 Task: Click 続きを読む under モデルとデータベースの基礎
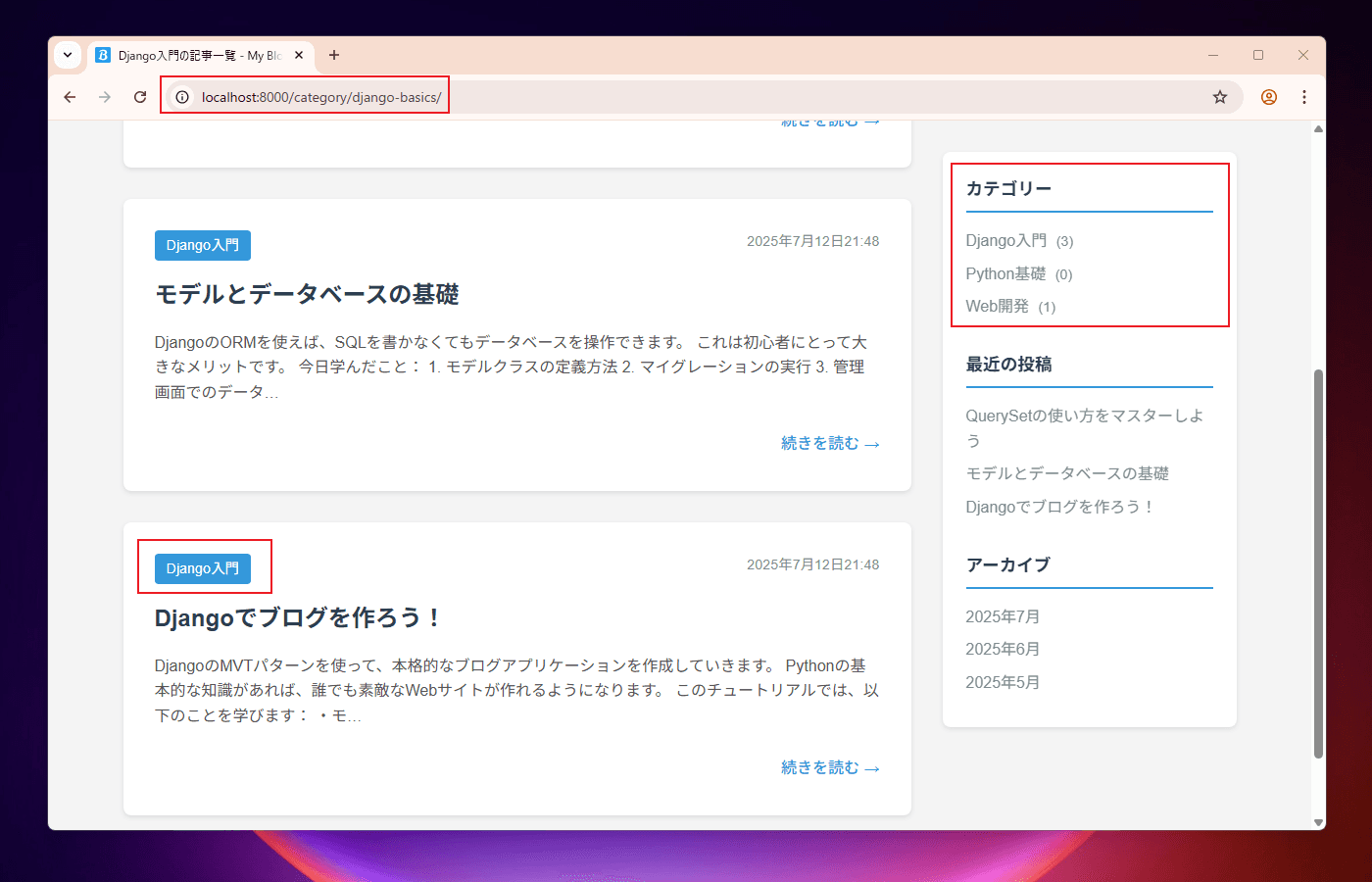coord(829,443)
